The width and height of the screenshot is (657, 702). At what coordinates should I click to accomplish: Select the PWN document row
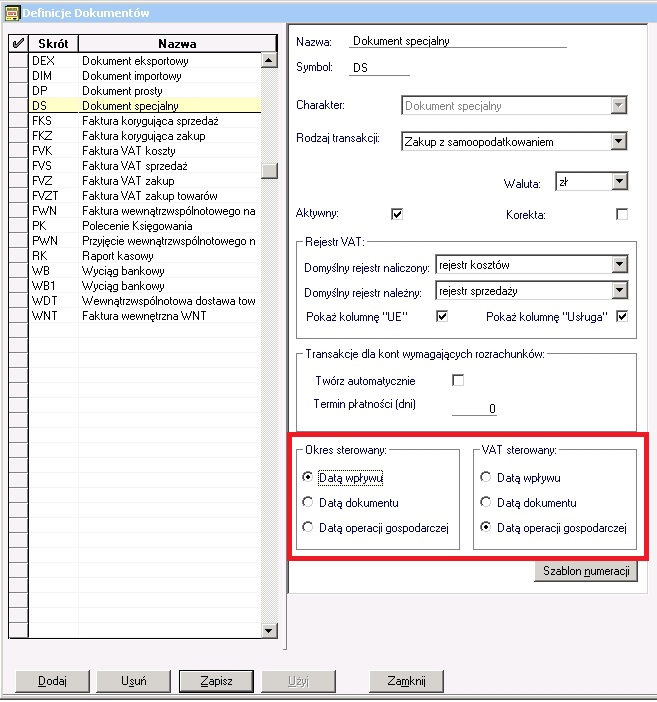tap(145, 240)
